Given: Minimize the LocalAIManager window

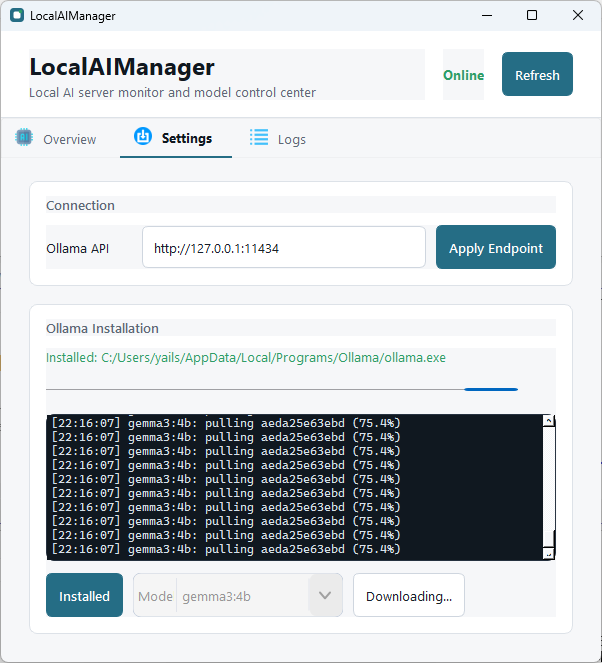Looking at the screenshot, I should click(x=487, y=16).
